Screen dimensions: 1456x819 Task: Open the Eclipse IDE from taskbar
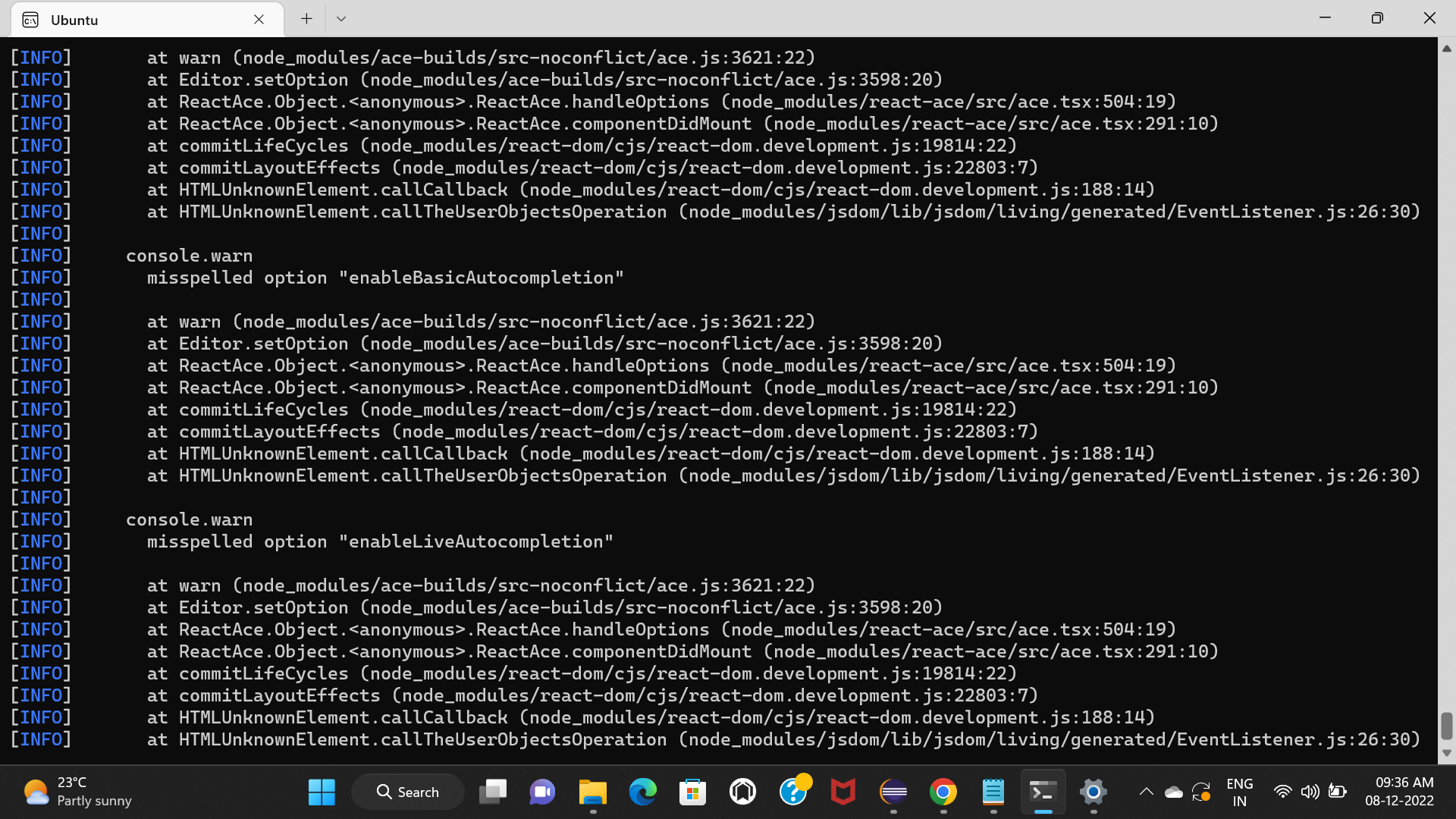[x=893, y=792]
